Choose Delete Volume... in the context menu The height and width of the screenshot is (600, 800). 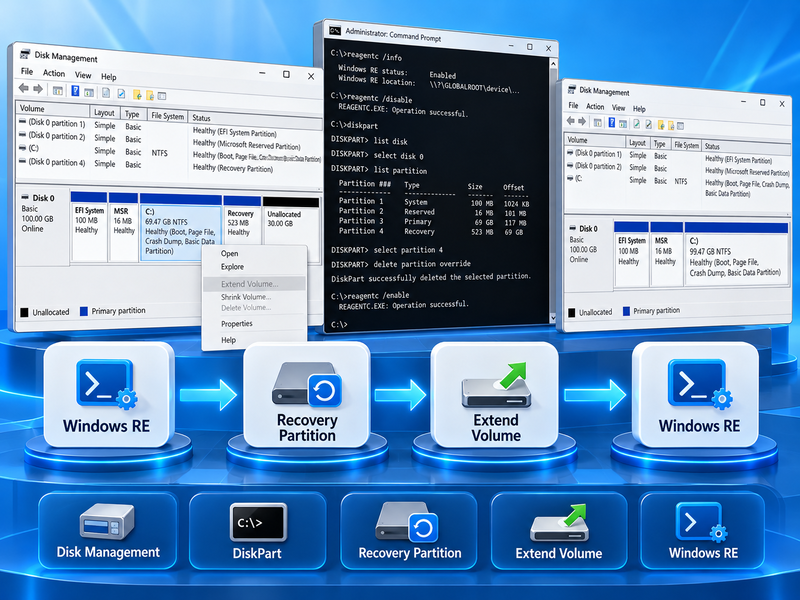click(246, 308)
